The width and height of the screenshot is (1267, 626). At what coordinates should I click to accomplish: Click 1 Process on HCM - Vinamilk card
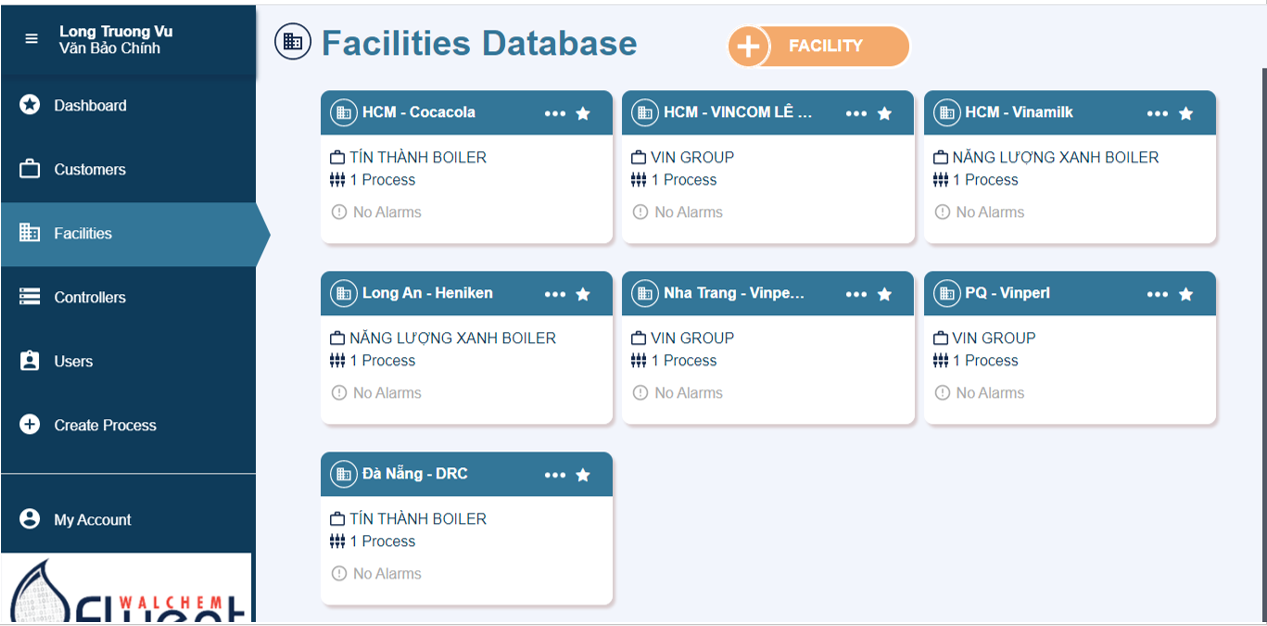(985, 180)
